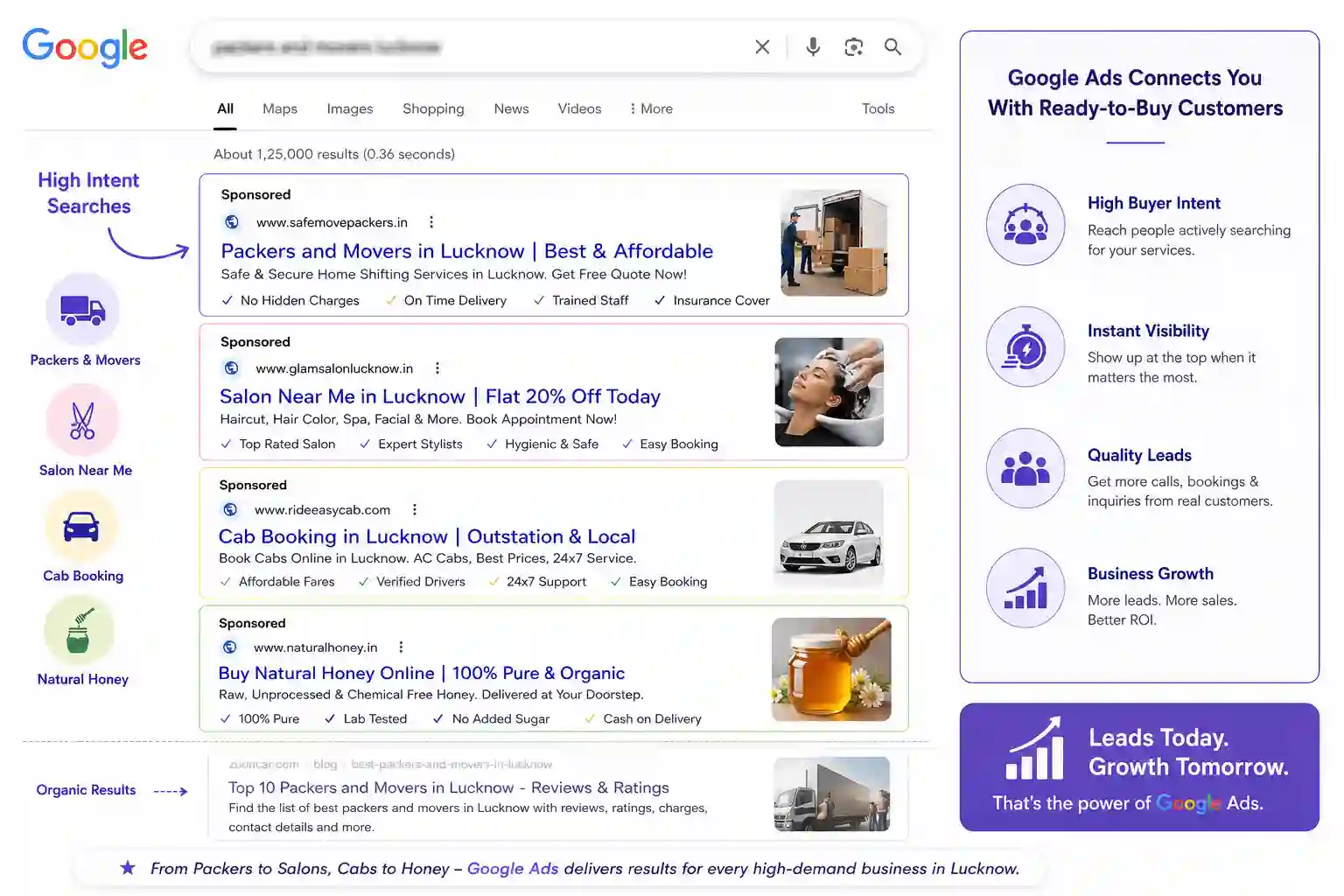Select the All results tab
Screen dimensions: 1344x896
pos(225,108)
